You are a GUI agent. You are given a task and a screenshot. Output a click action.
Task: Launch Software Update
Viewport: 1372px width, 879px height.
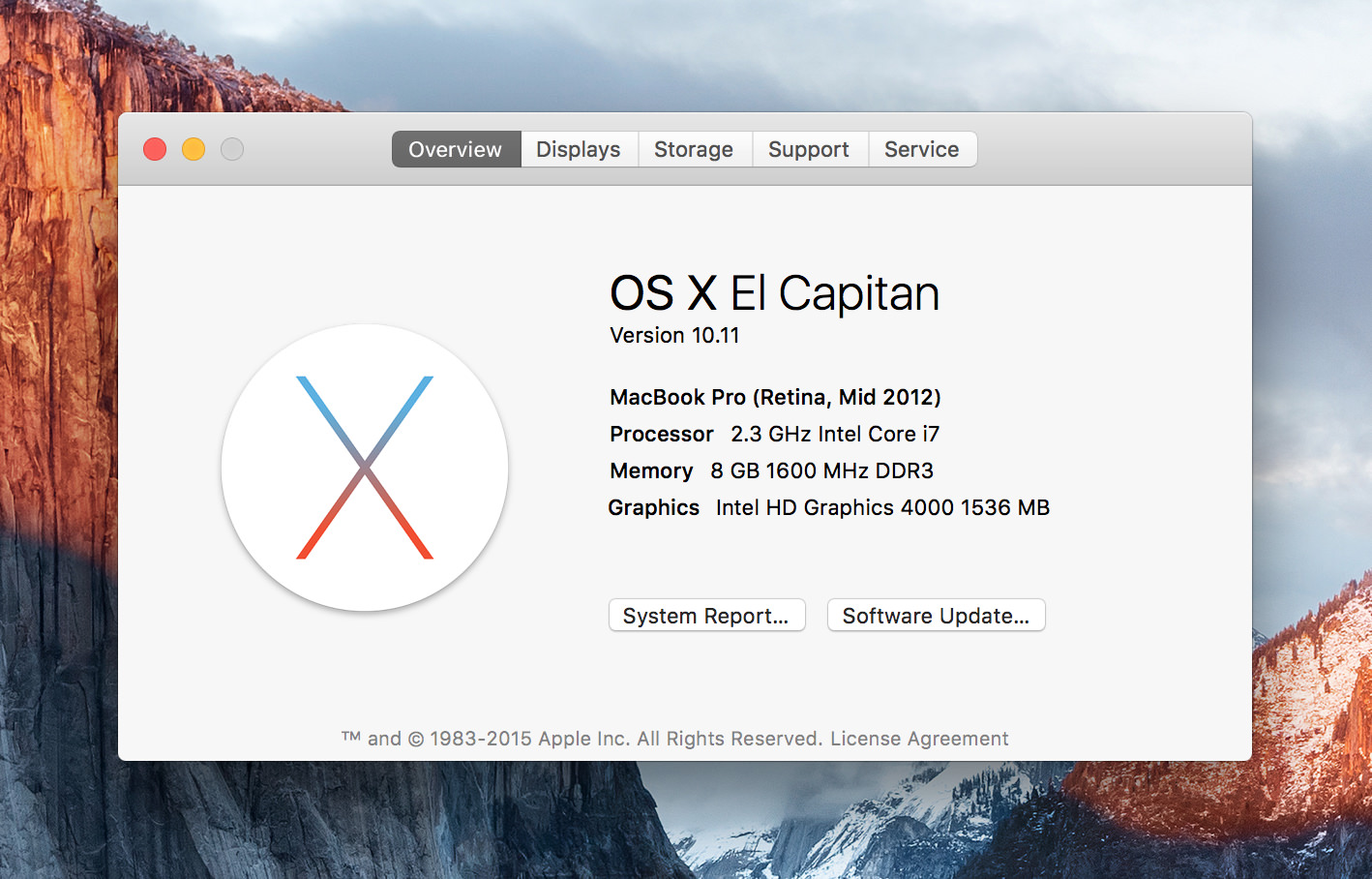pos(937,616)
